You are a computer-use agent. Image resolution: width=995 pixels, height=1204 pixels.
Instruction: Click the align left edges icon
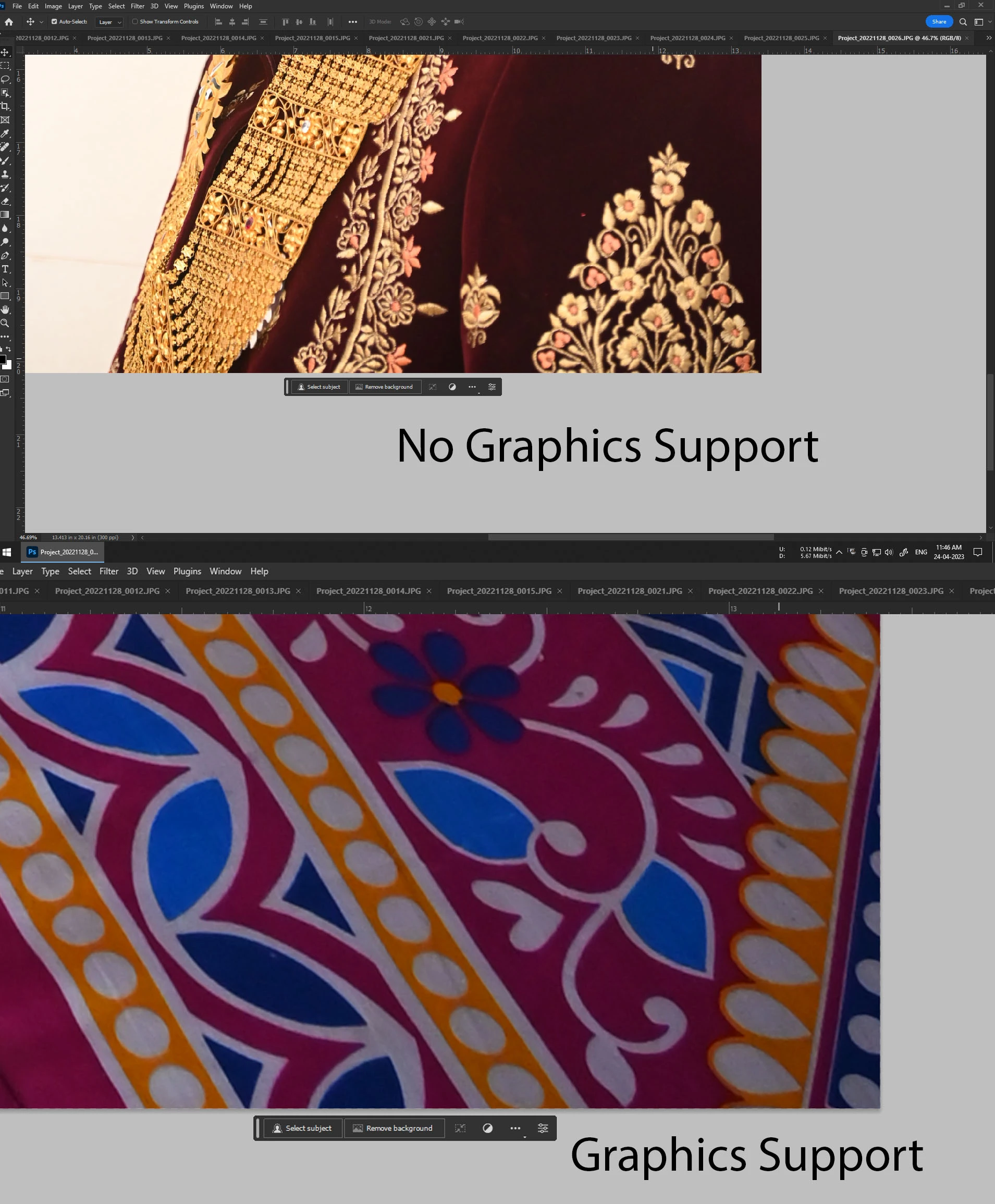218,22
